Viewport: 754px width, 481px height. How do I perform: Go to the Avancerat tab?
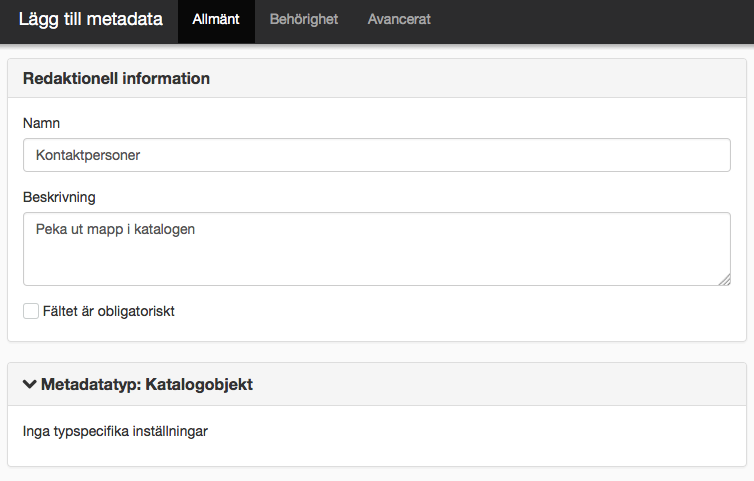click(x=399, y=19)
